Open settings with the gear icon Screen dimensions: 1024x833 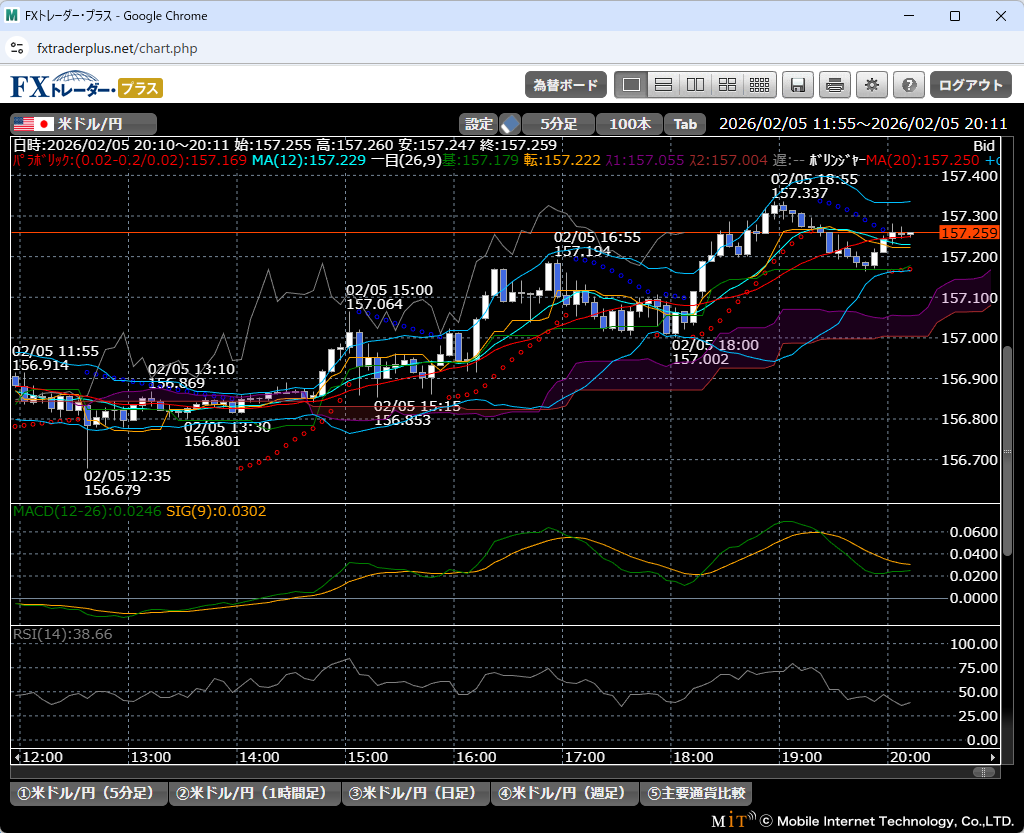point(872,85)
